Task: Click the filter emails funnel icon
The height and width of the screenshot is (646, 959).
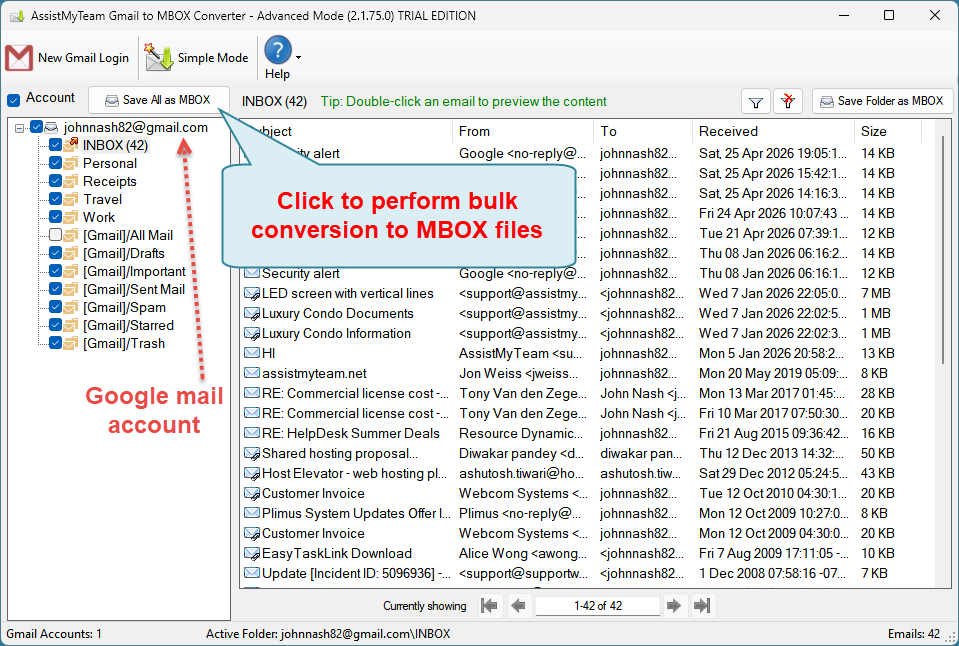Action: (756, 101)
